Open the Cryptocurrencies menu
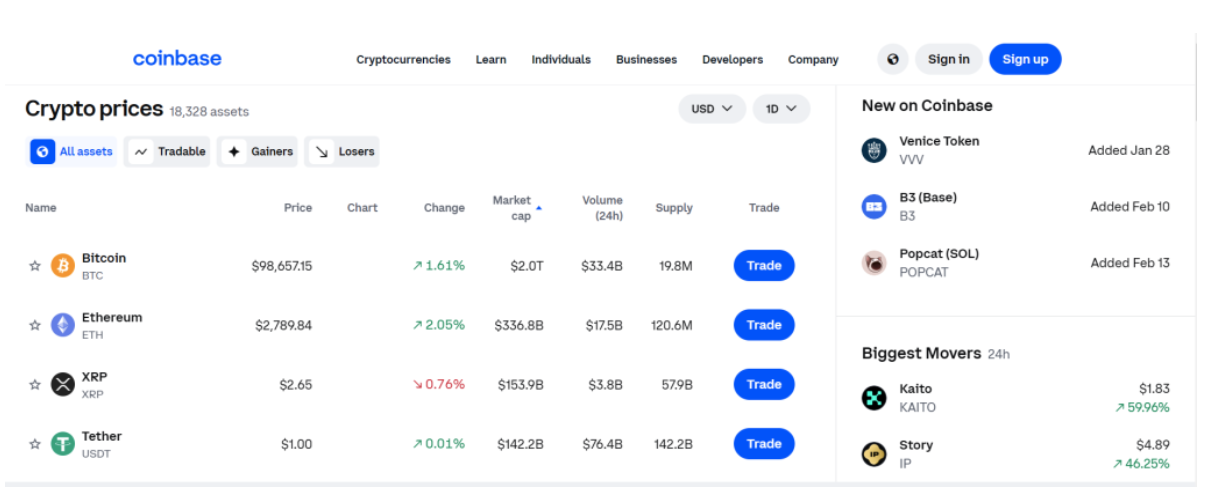 [x=403, y=60]
